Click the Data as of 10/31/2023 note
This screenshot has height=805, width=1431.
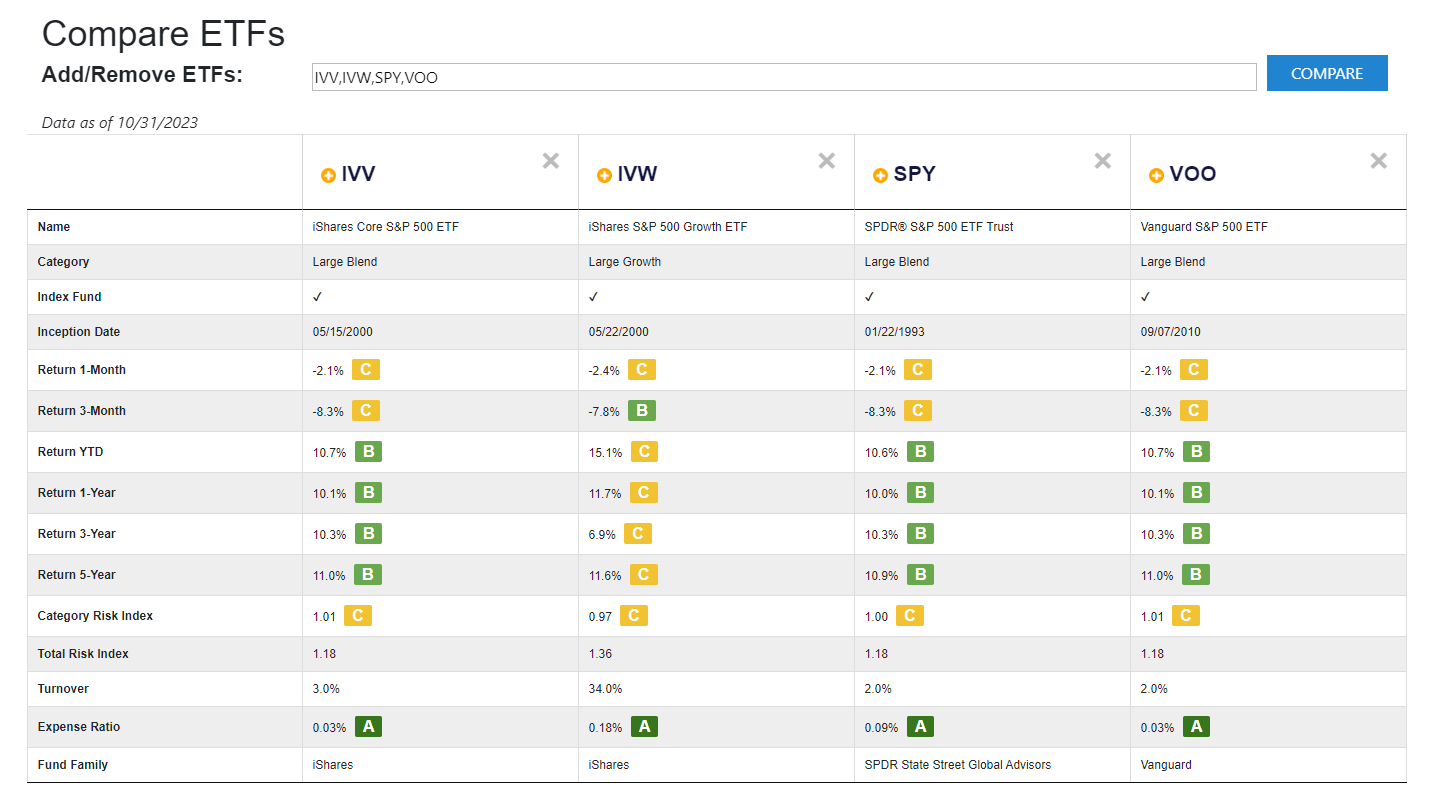coord(120,123)
